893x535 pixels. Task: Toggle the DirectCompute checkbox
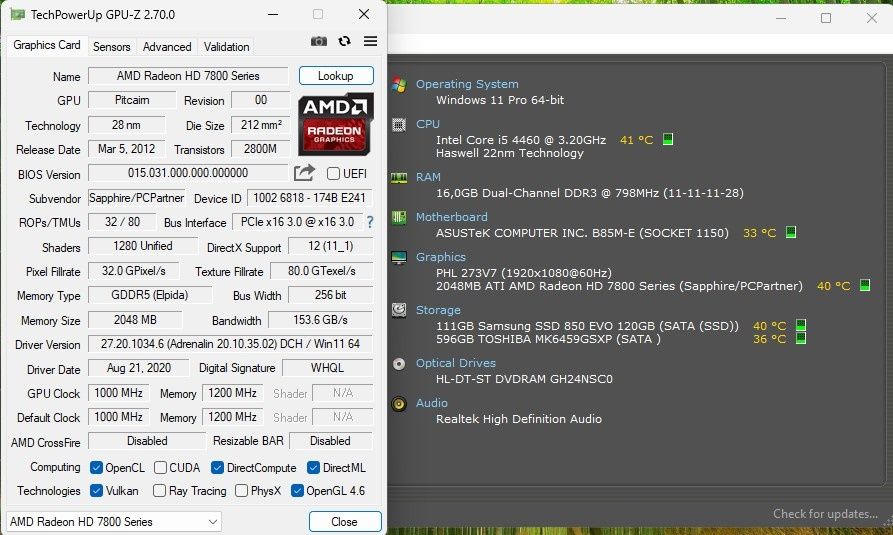(x=217, y=468)
